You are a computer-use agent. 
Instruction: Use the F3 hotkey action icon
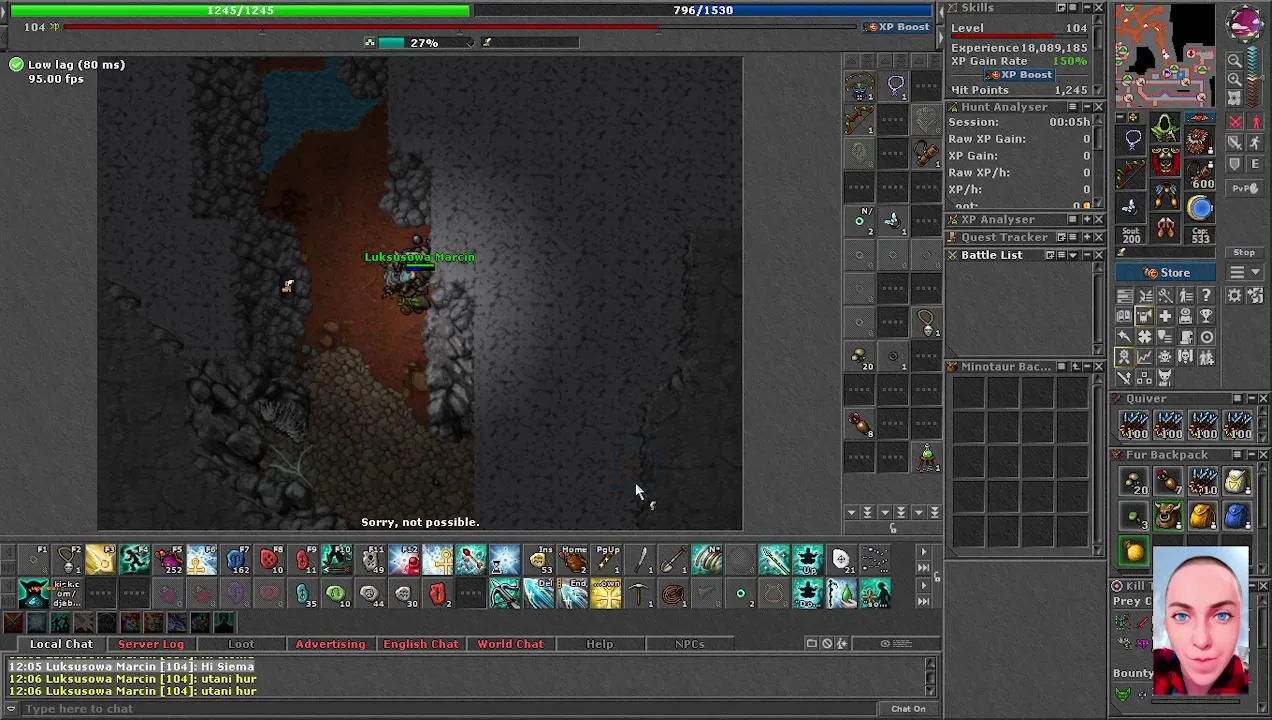[x=101, y=560]
